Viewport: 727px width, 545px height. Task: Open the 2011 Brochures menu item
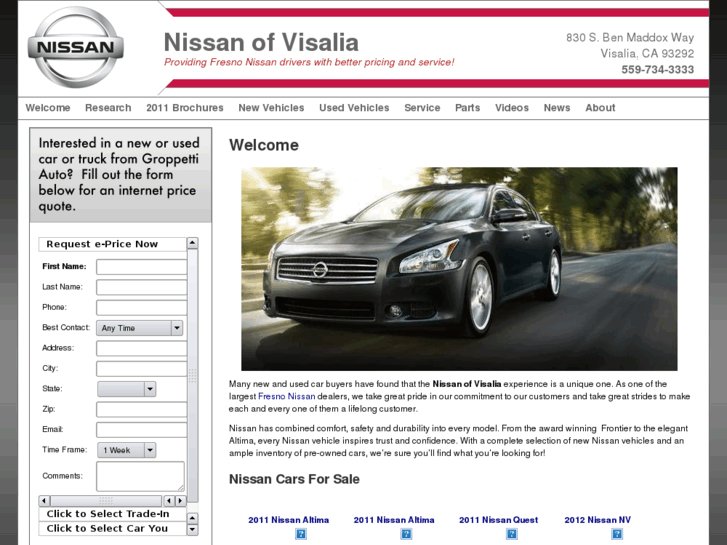[185, 108]
